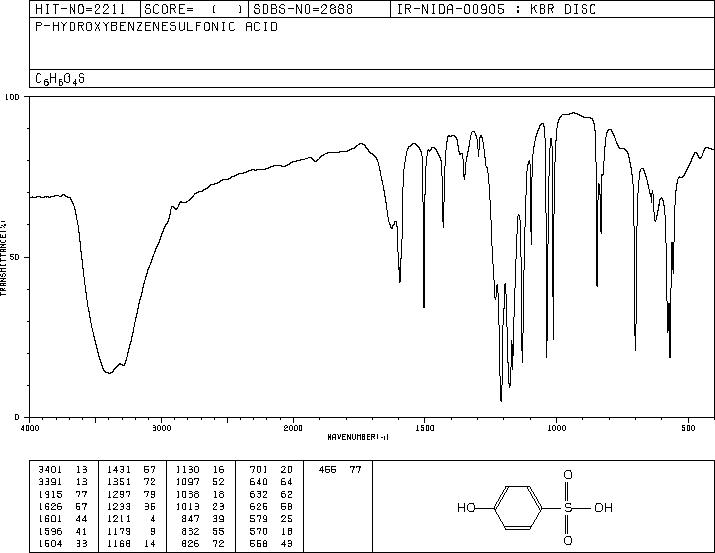Click the broad O-H absorption band minimum near 3400

pyautogui.click(x=109, y=372)
